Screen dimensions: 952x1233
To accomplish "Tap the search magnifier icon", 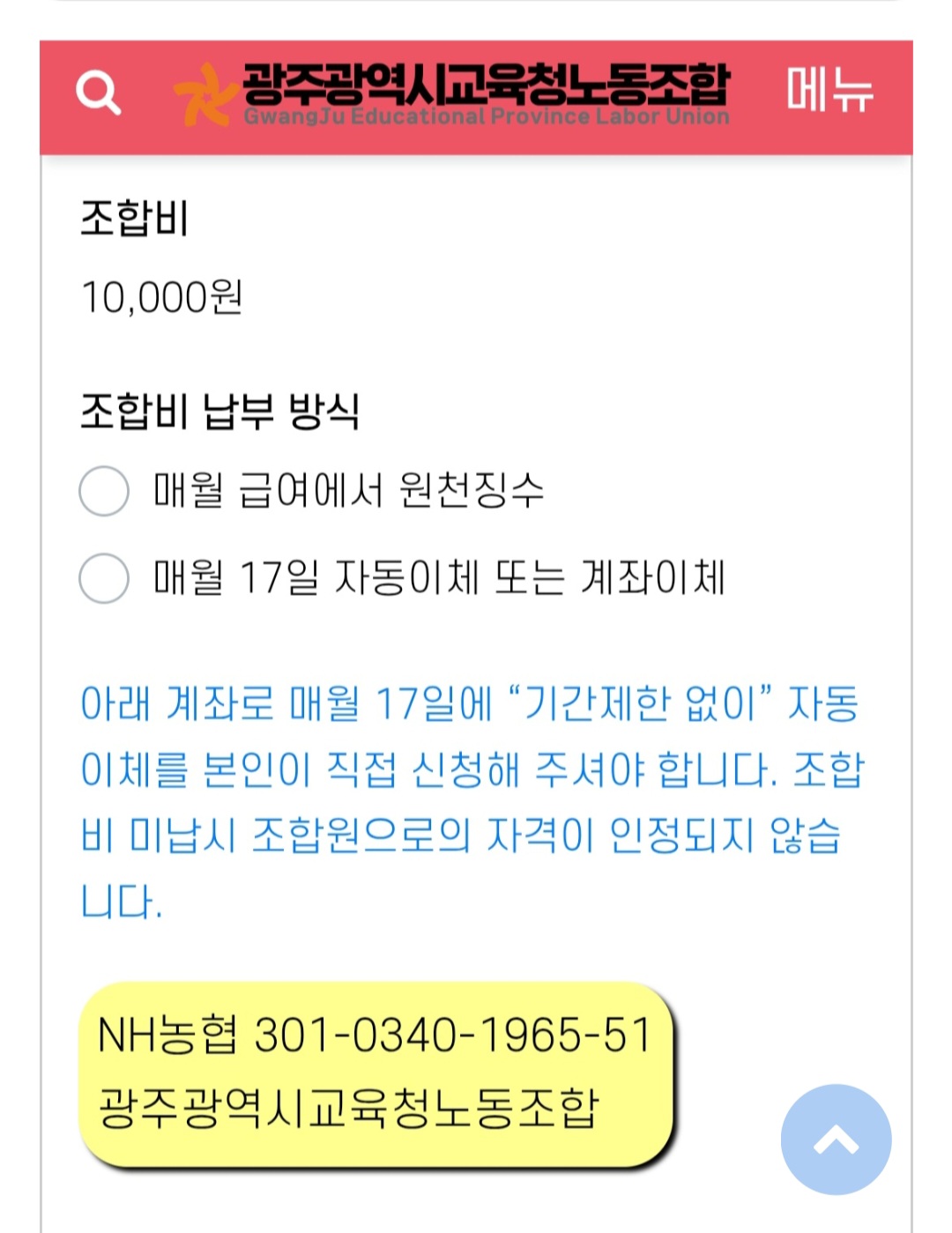I will [x=98, y=92].
